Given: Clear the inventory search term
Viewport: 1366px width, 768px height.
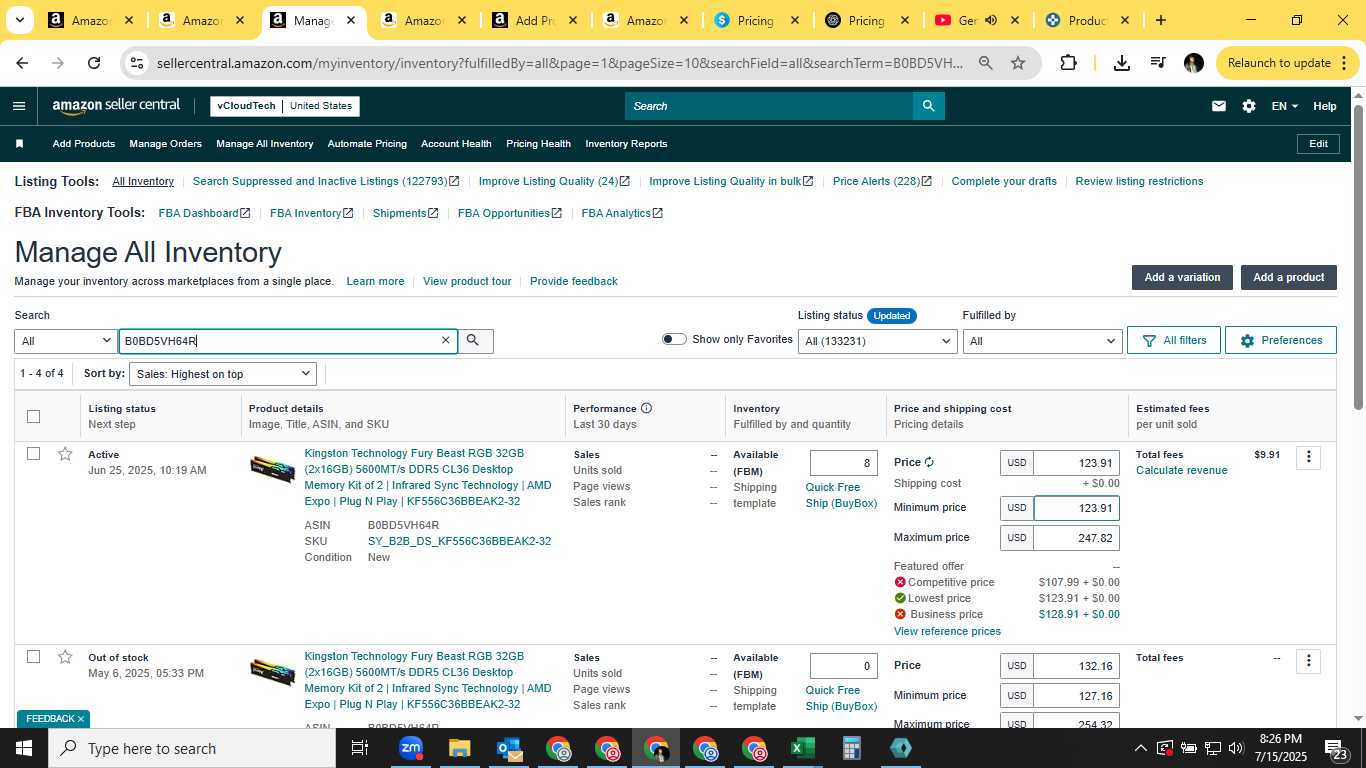Looking at the screenshot, I should point(446,341).
